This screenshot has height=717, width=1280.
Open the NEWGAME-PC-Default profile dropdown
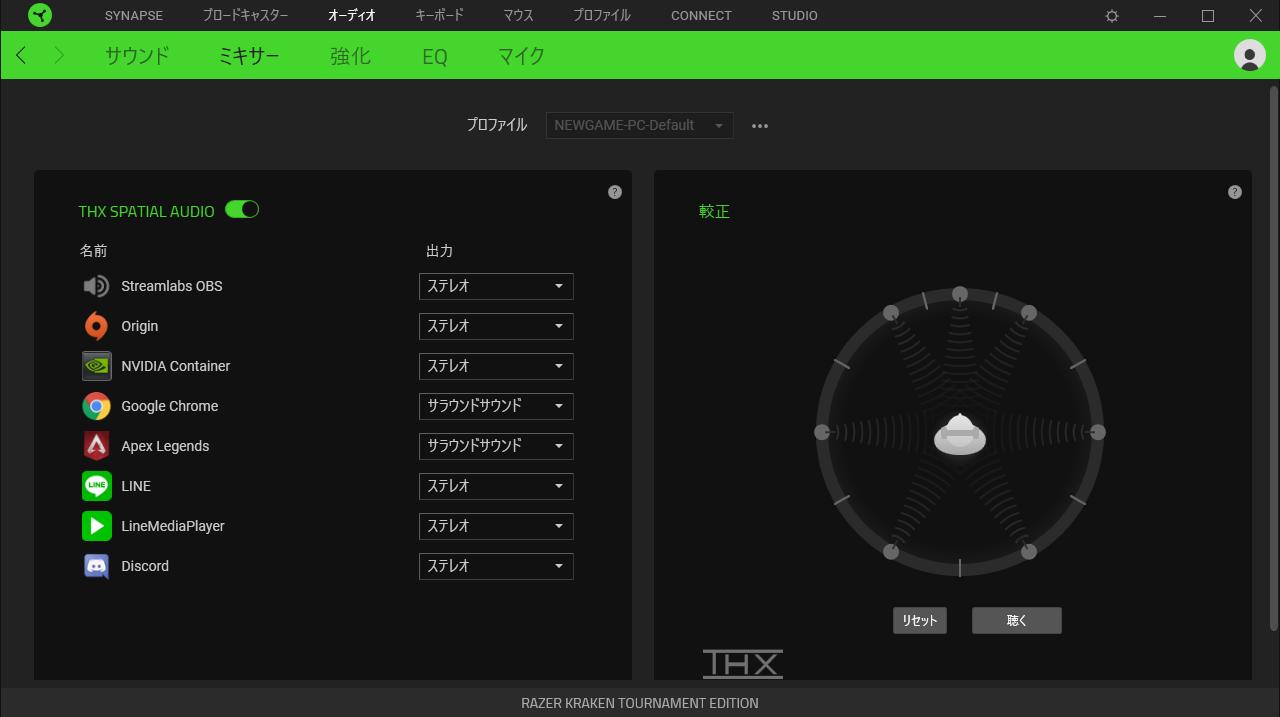click(x=640, y=125)
